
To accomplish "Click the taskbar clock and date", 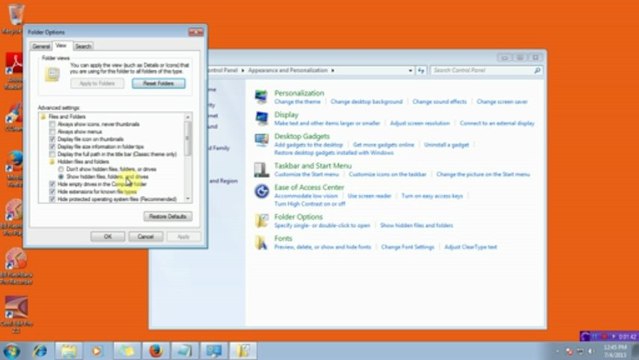I will click(x=615, y=351).
